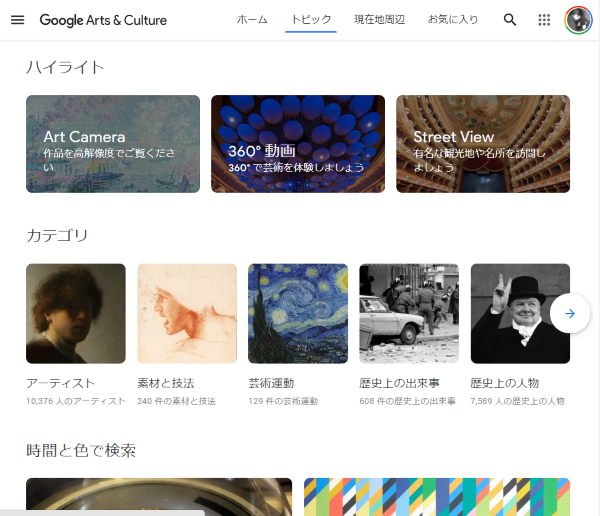This screenshot has height=516, width=600.
Task: Open the 歴史上の出来事 category link
Action: click(x=409, y=383)
